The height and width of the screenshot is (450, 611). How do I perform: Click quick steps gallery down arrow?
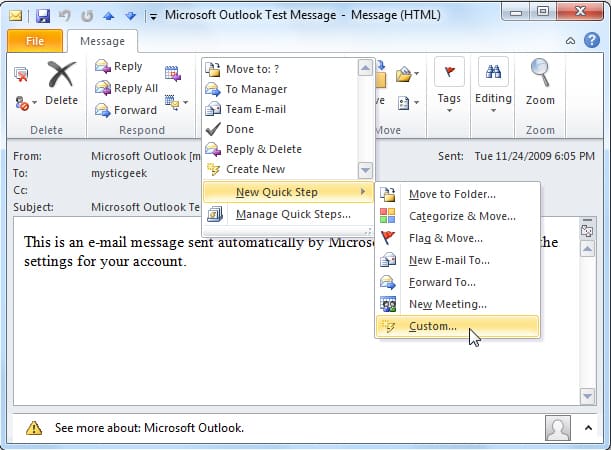365,170
